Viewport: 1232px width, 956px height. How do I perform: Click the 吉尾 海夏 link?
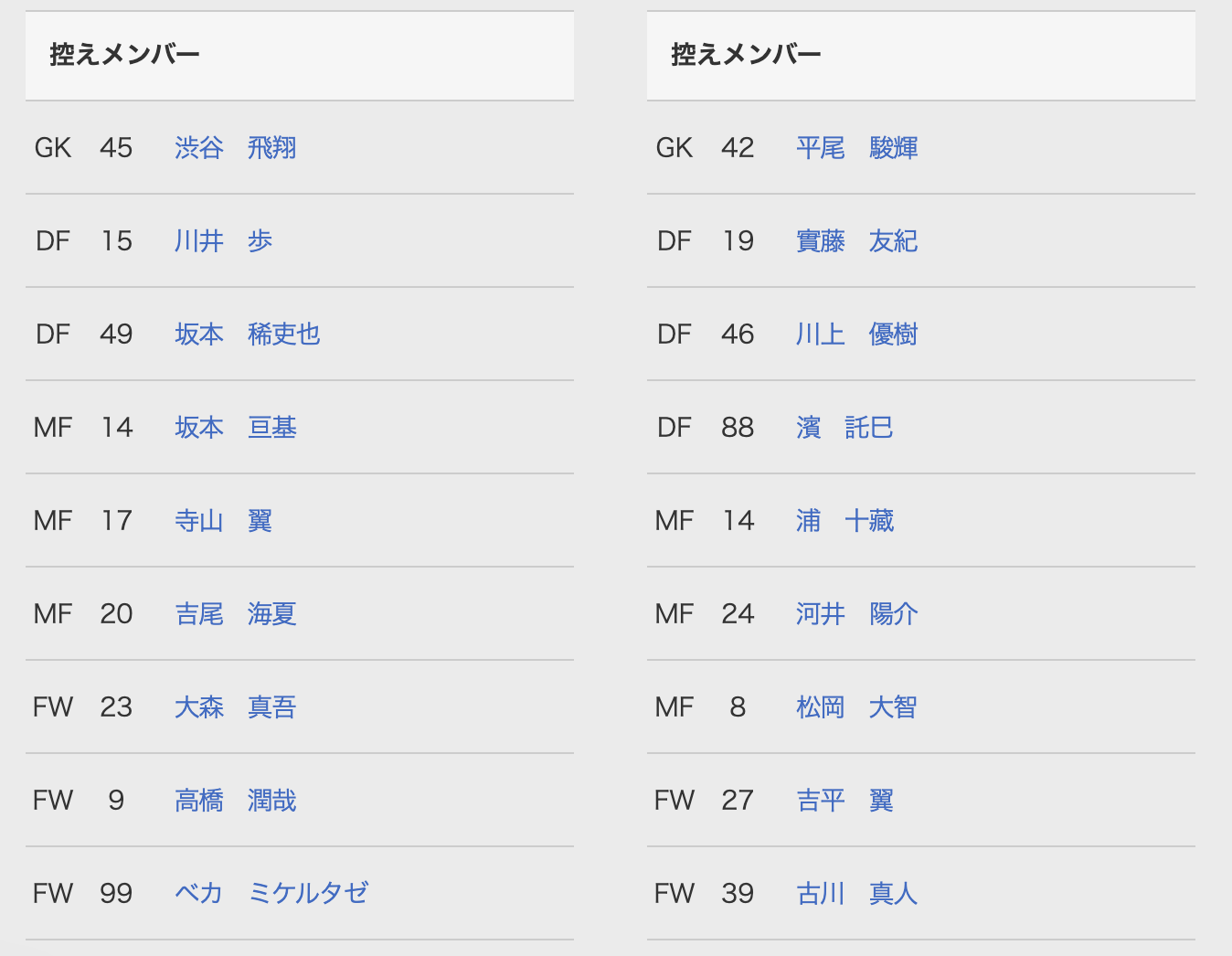click(236, 613)
